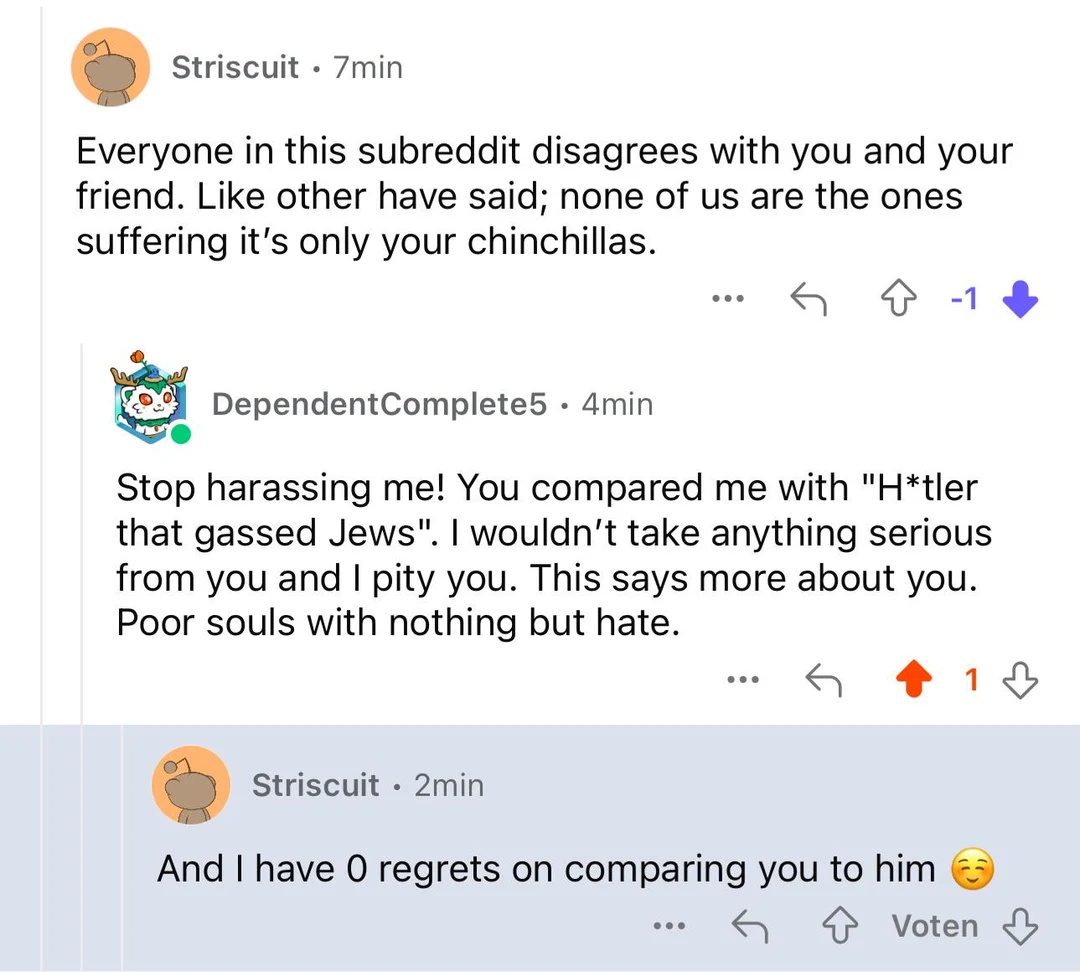Open DependentComplete5's profile via their username
1080x972 pixels.
click(380, 404)
